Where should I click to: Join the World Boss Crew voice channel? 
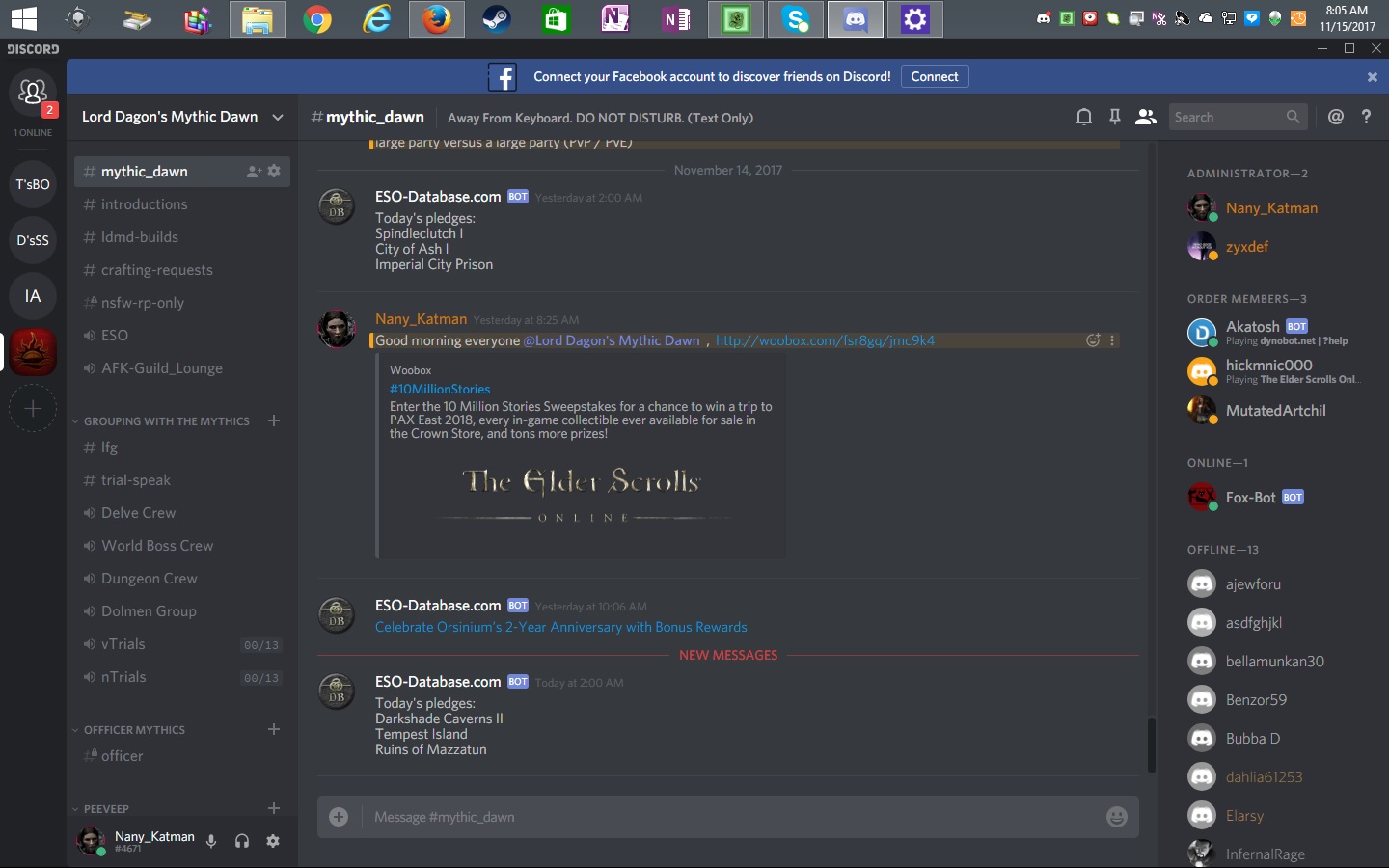coord(182,546)
